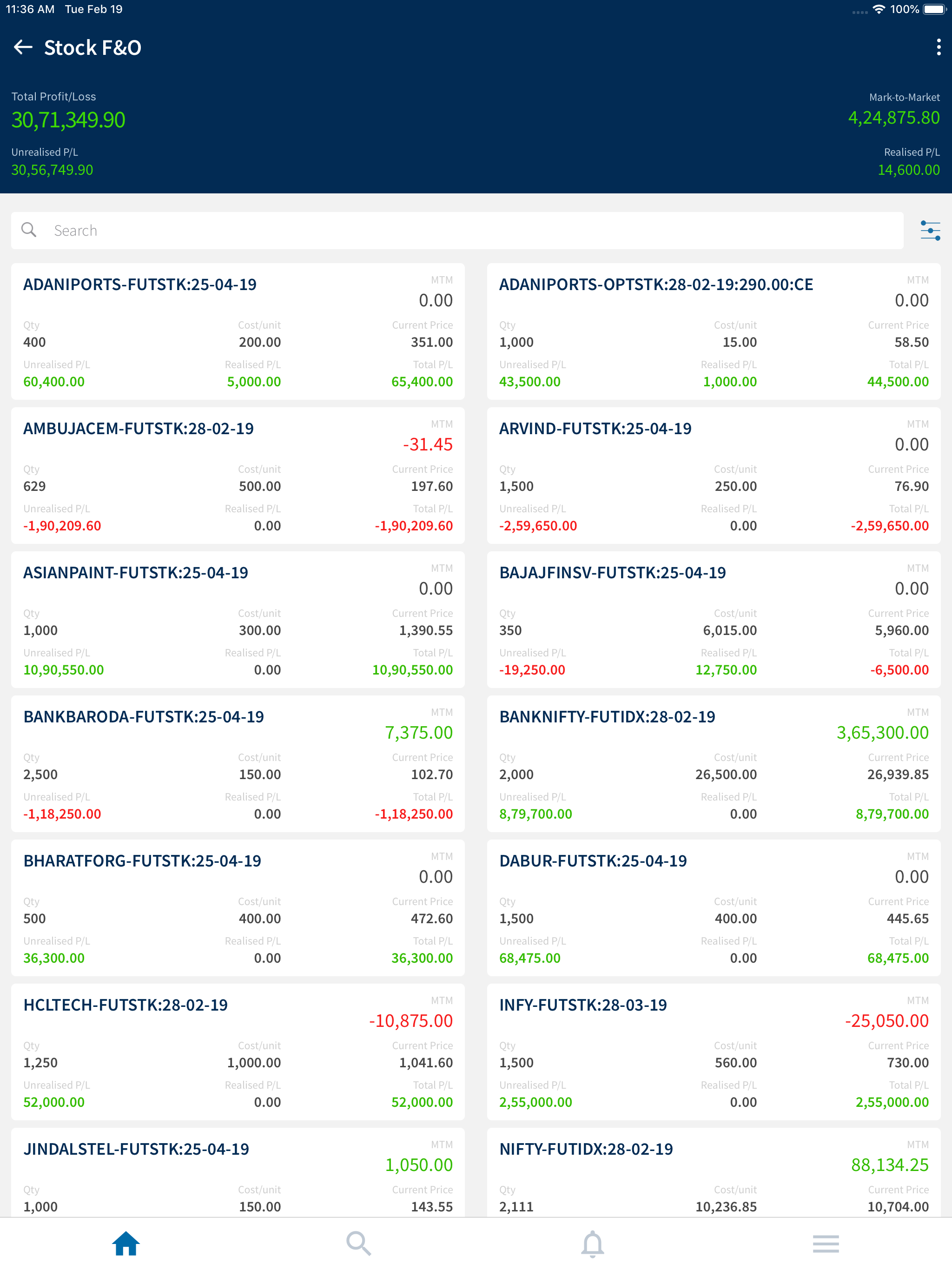Open AMBUJACEM-FUTSTK:28-02-19 position
Image resolution: width=952 pixels, height=1270 pixels.
coord(238,476)
